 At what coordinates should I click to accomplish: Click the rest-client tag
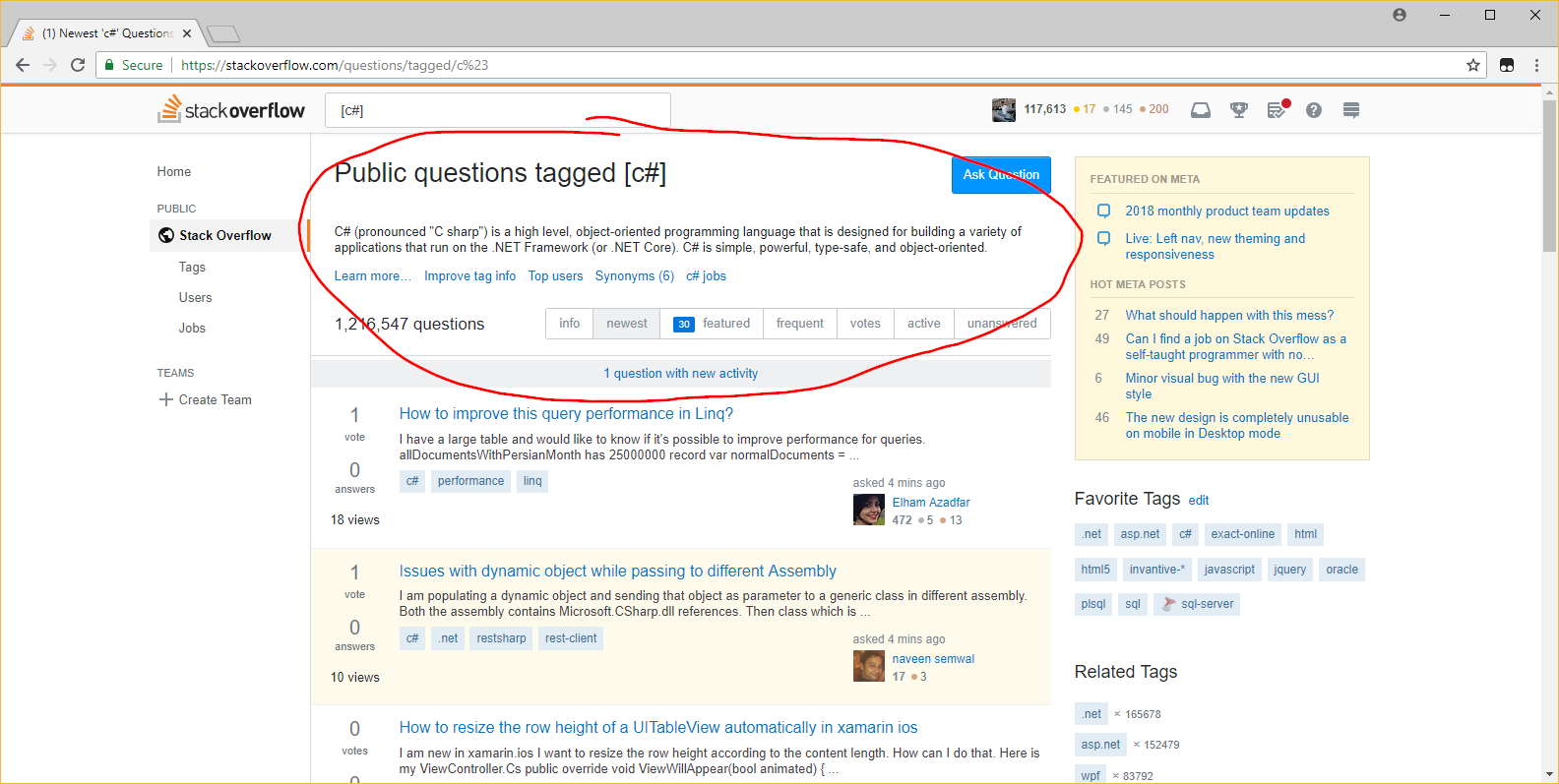(571, 638)
